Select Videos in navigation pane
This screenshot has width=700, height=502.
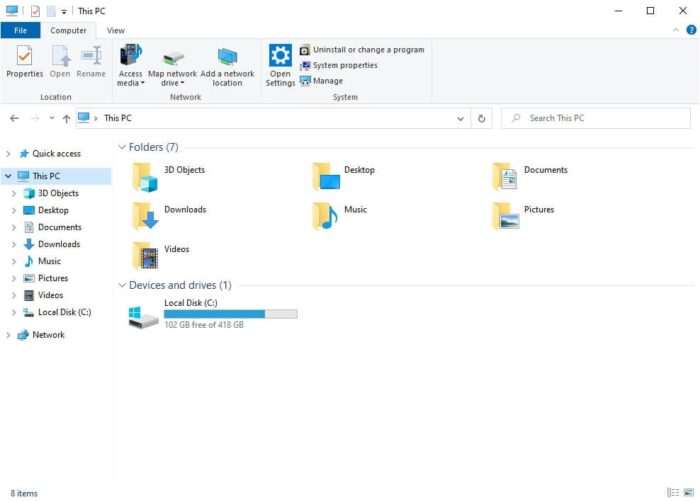pos(50,295)
